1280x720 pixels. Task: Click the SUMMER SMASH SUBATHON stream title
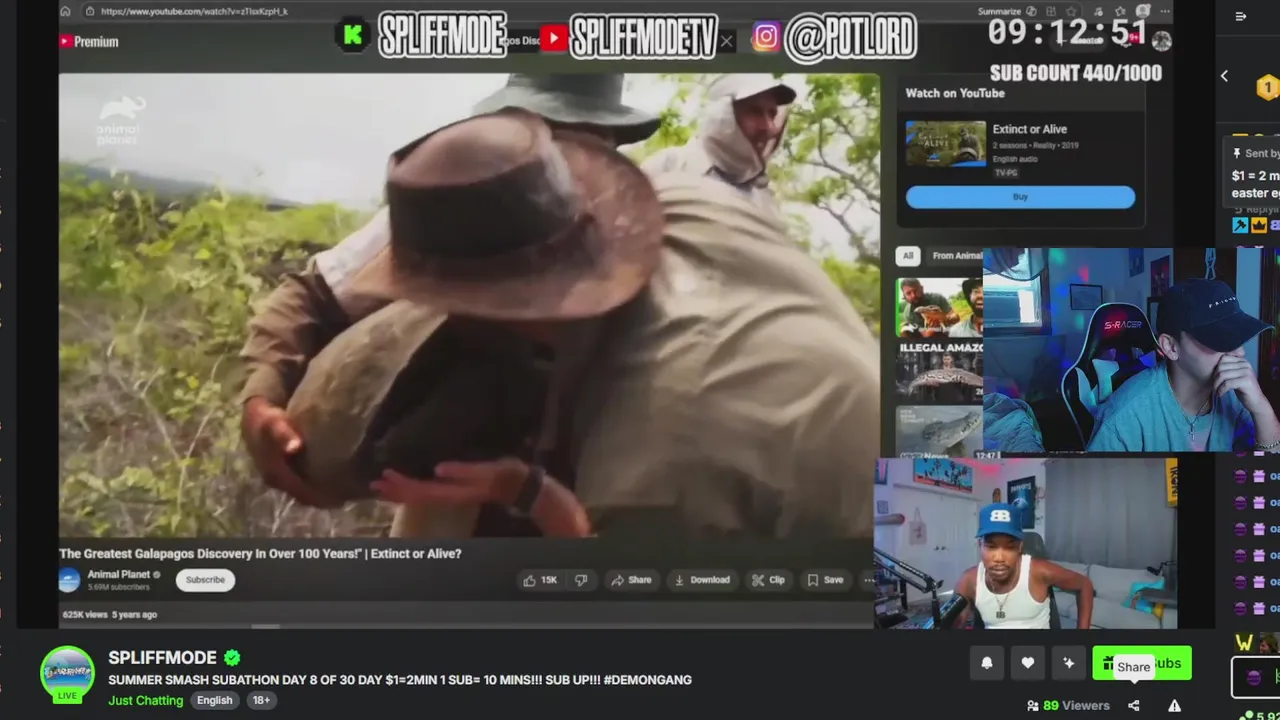point(400,680)
